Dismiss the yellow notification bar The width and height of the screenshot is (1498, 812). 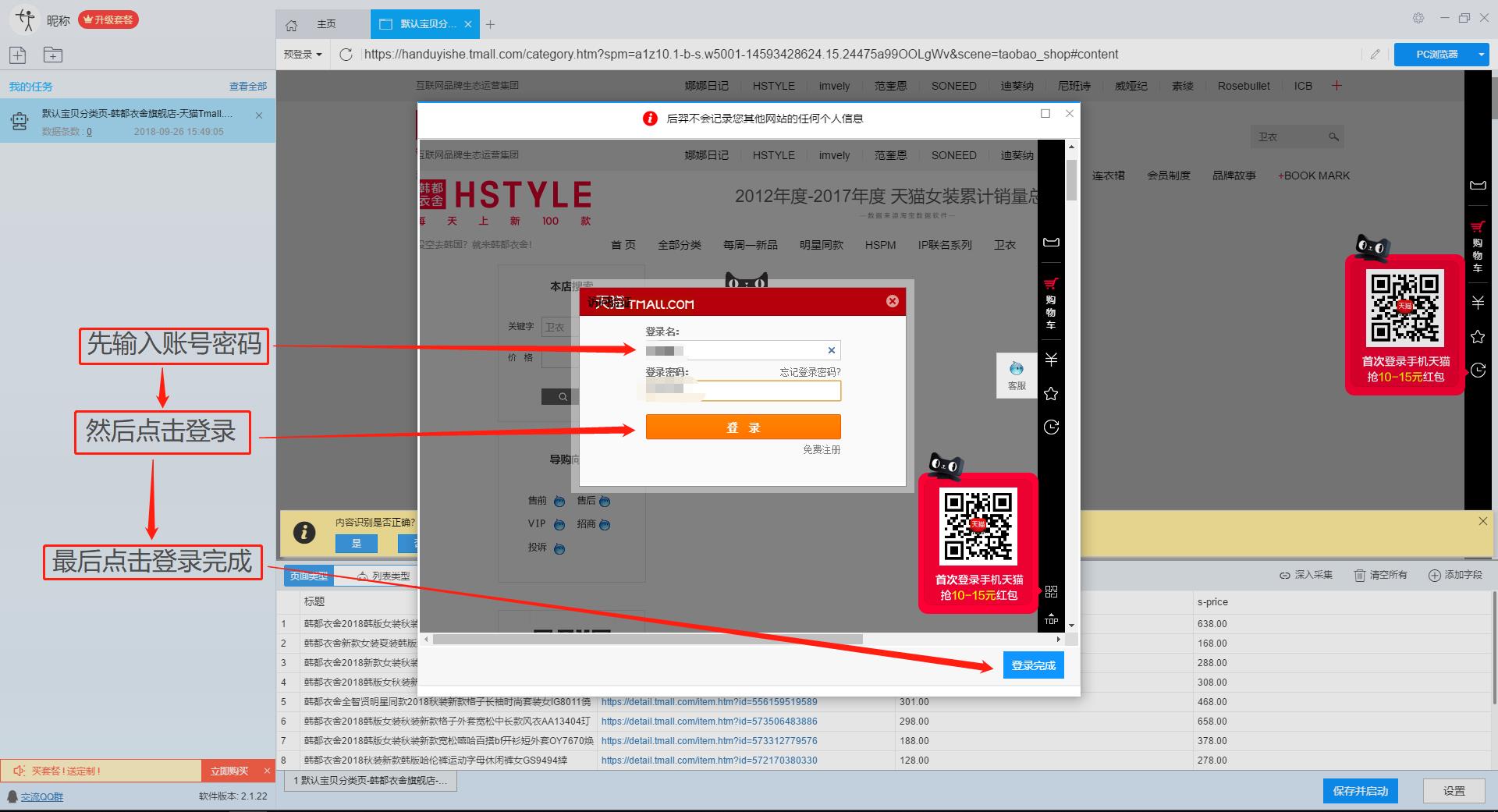(x=1483, y=521)
